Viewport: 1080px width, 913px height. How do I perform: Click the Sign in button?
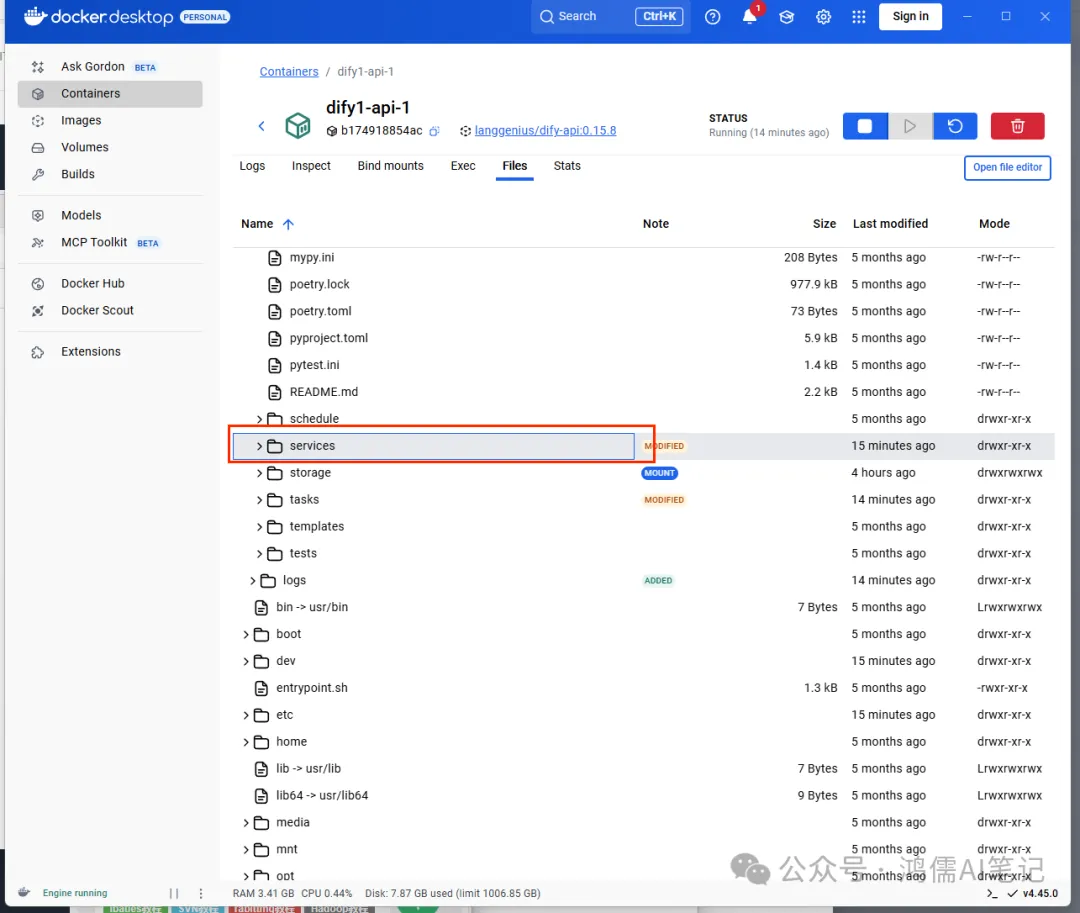coord(910,17)
